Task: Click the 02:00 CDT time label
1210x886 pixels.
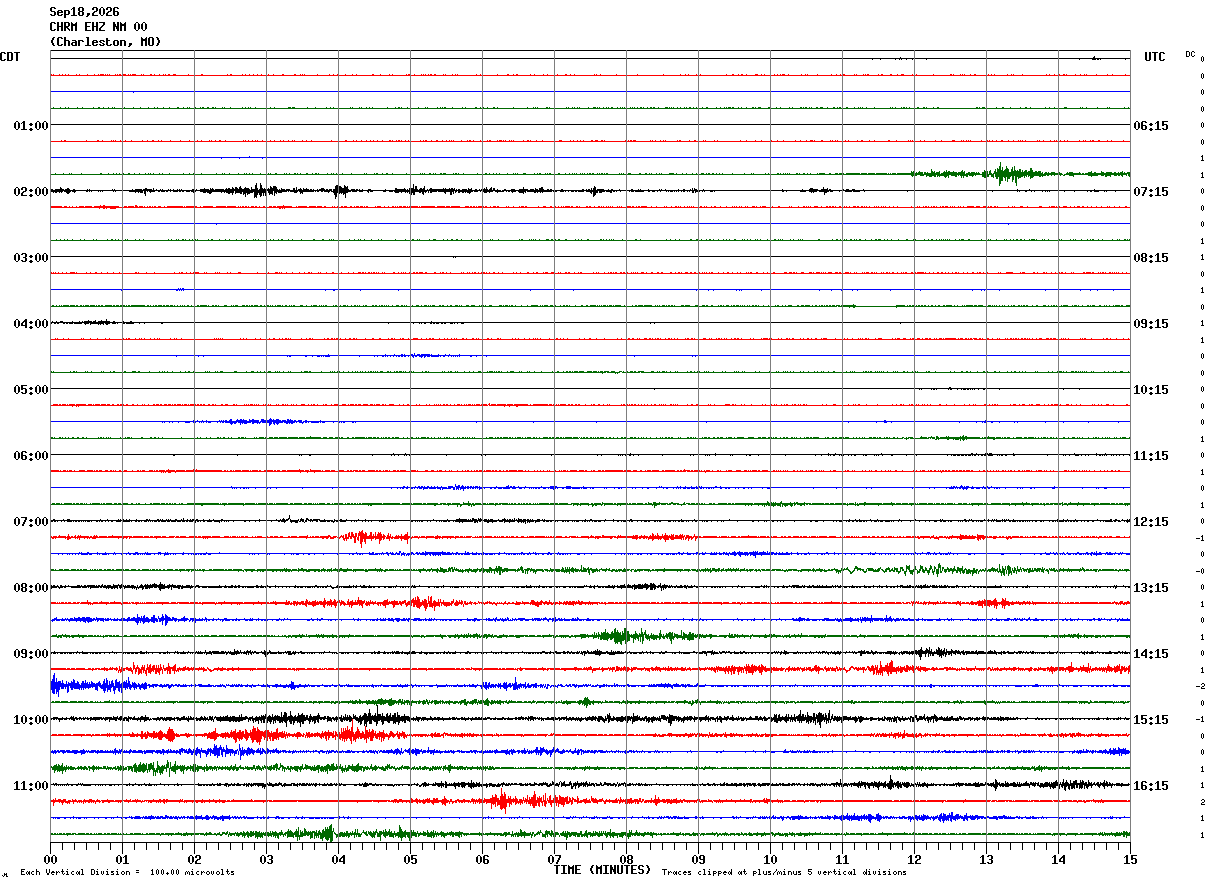Action: coord(31,191)
